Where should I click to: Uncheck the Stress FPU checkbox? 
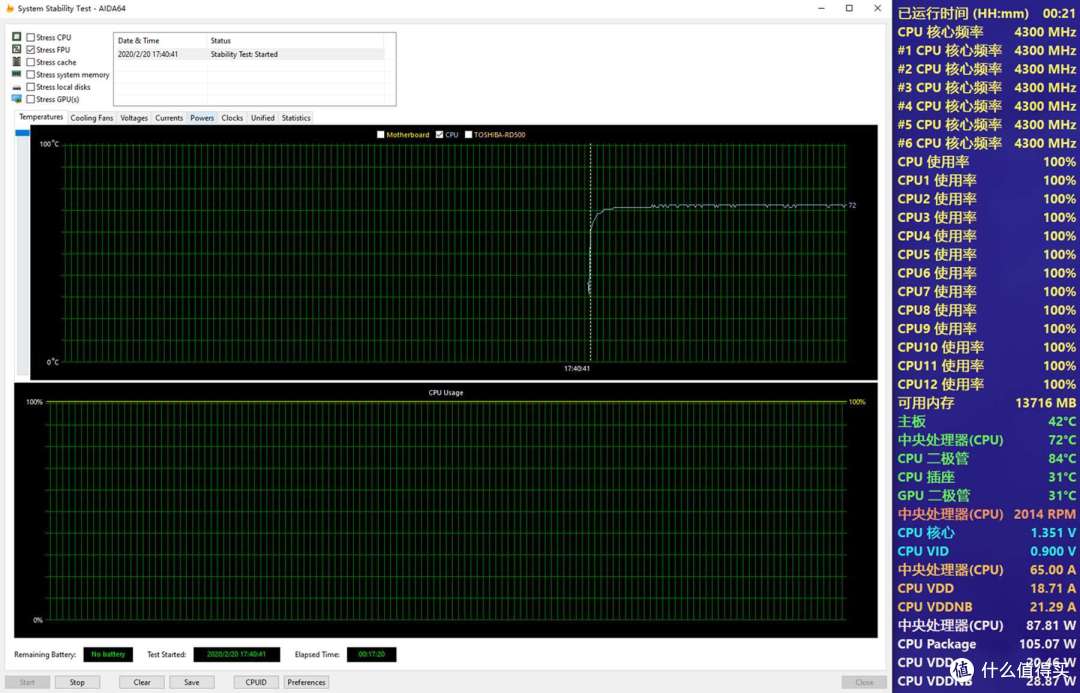point(30,50)
